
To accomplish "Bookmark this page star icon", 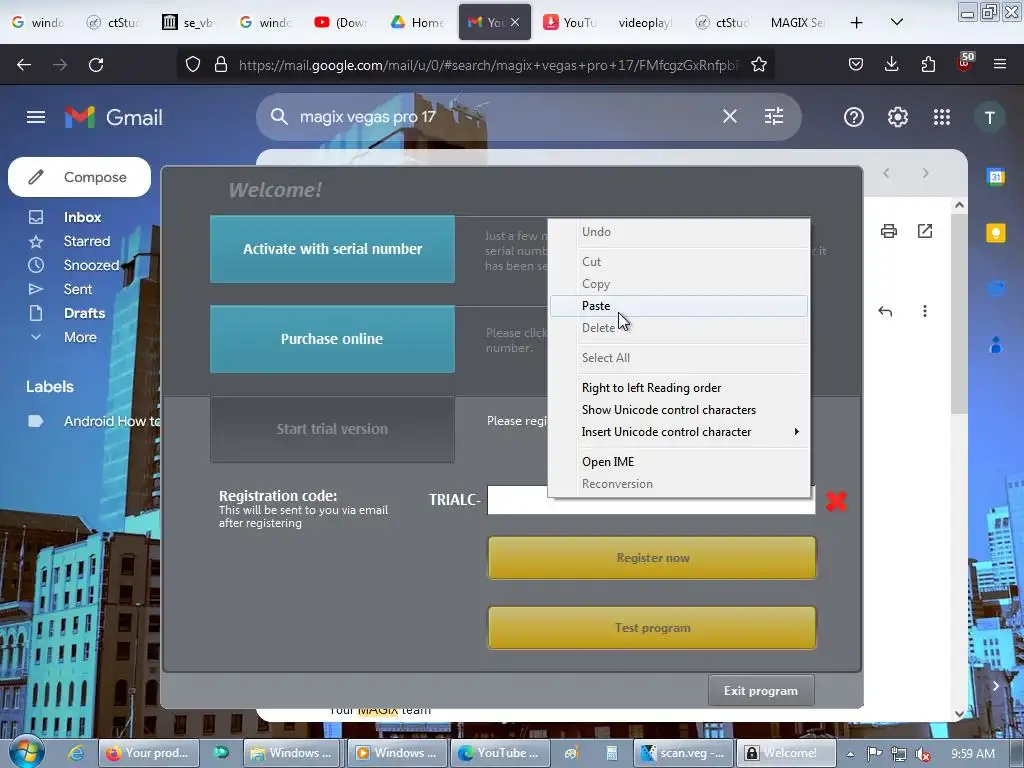I will tap(758, 65).
